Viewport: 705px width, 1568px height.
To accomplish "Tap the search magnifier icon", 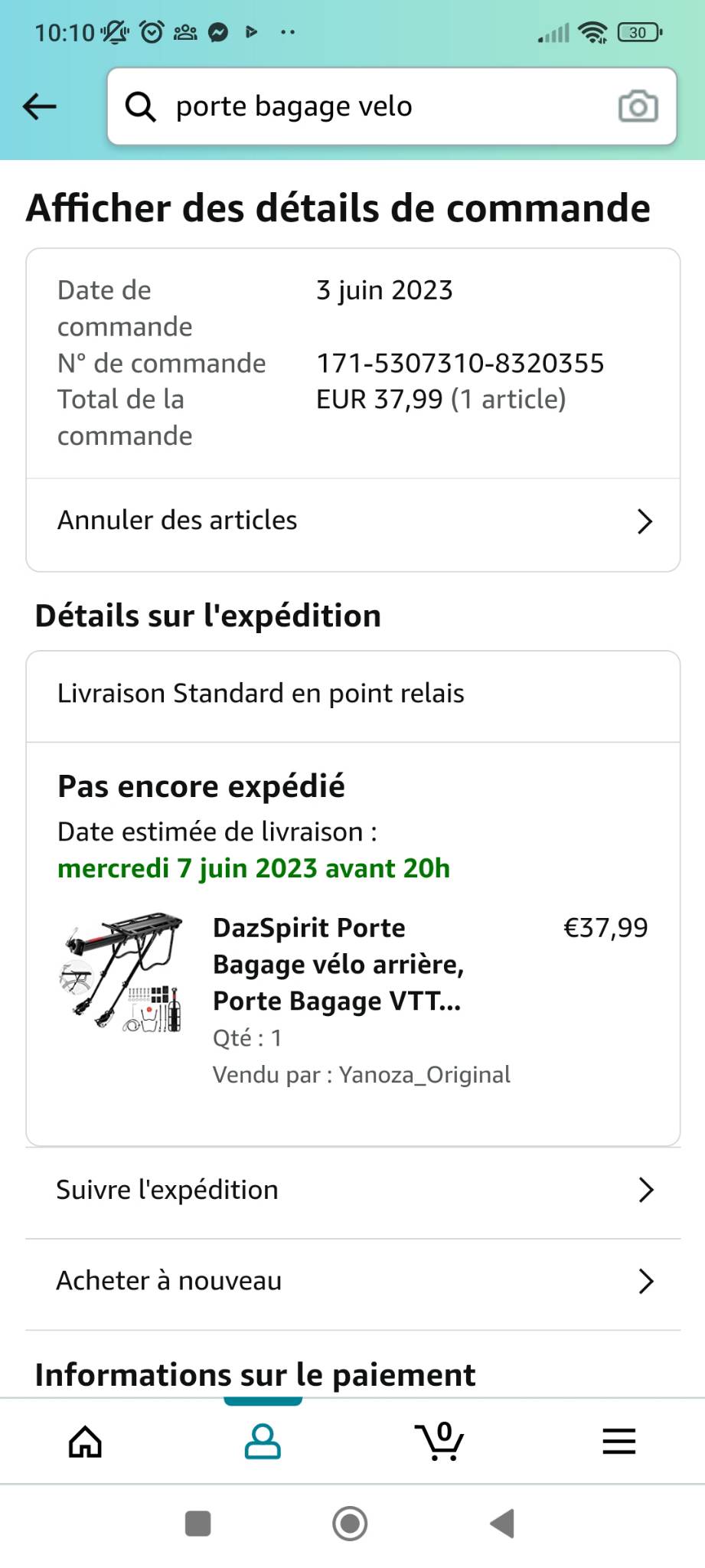I will pyautogui.click(x=141, y=106).
